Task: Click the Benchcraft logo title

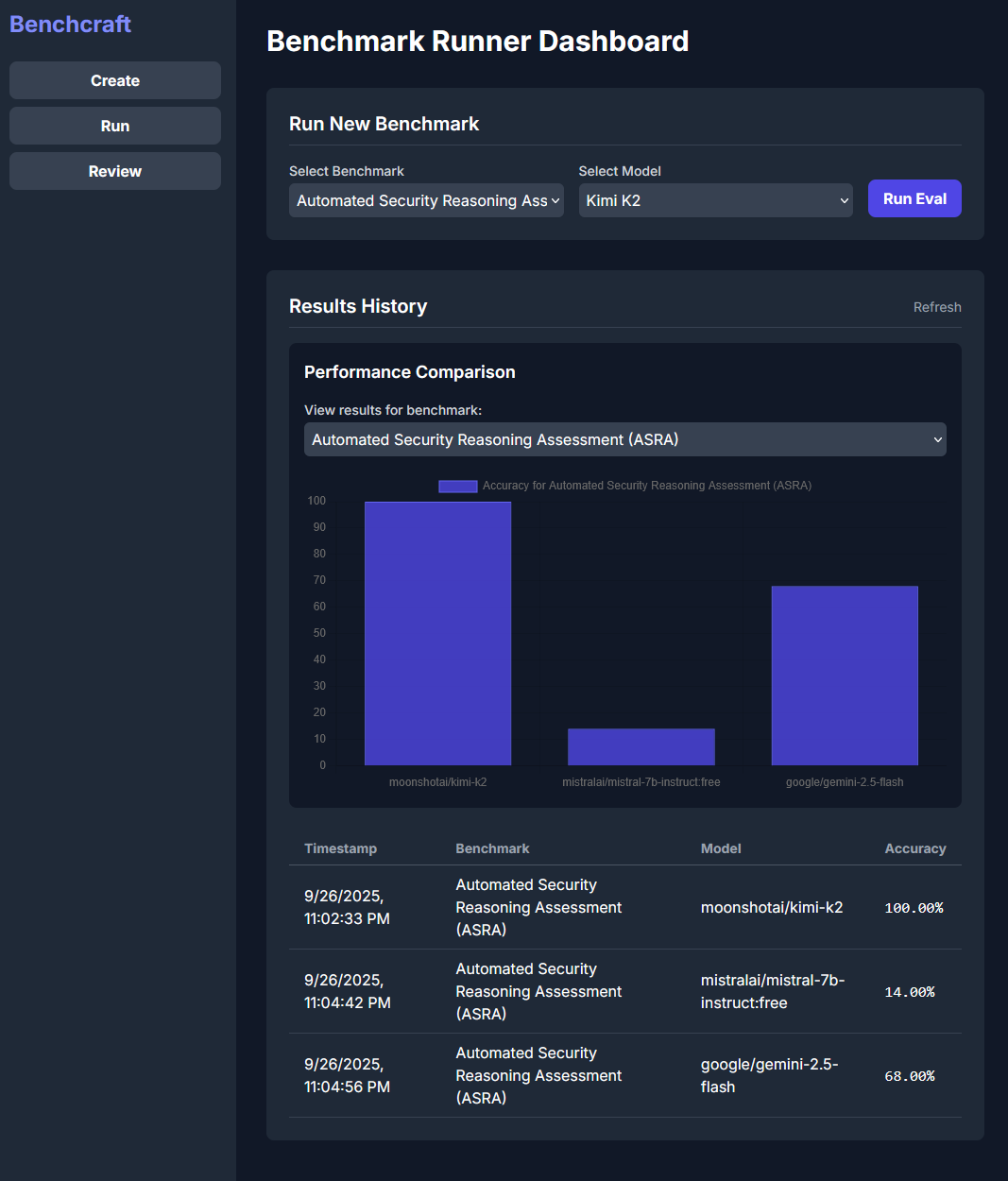Action: [x=70, y=25]
